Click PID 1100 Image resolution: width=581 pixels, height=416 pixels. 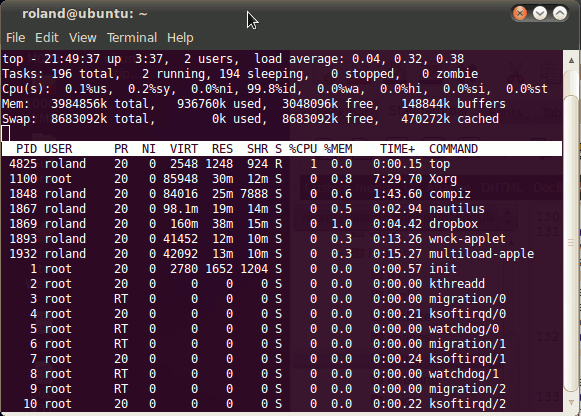(x=23, y=179)
